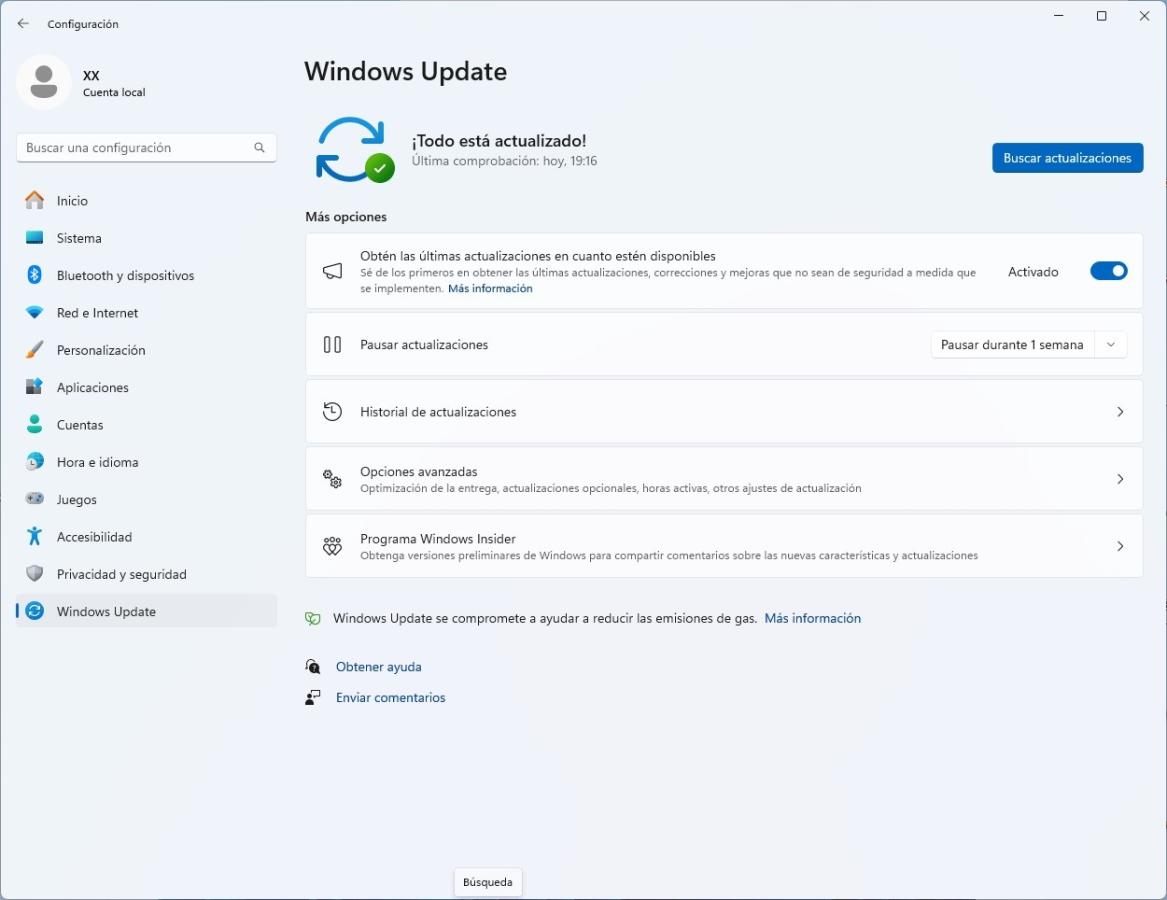Open Opciones avanzadas chevron
This screenshot has height=900, width=1167.
tap(1120, 479)
